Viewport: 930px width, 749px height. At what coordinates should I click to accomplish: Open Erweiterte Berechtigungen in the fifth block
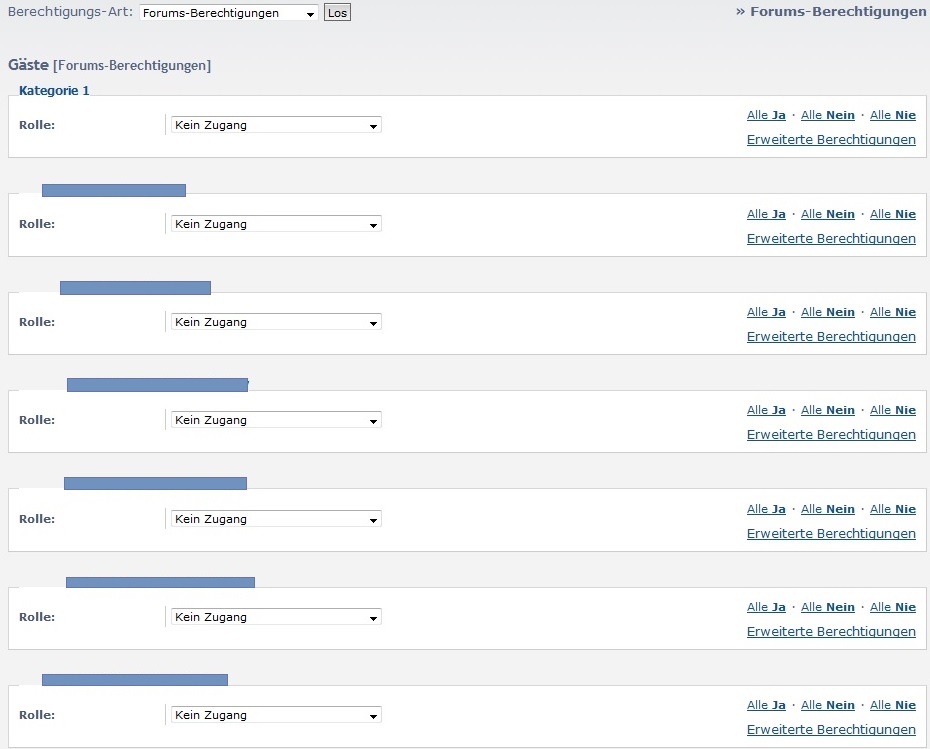pos(831,534)
